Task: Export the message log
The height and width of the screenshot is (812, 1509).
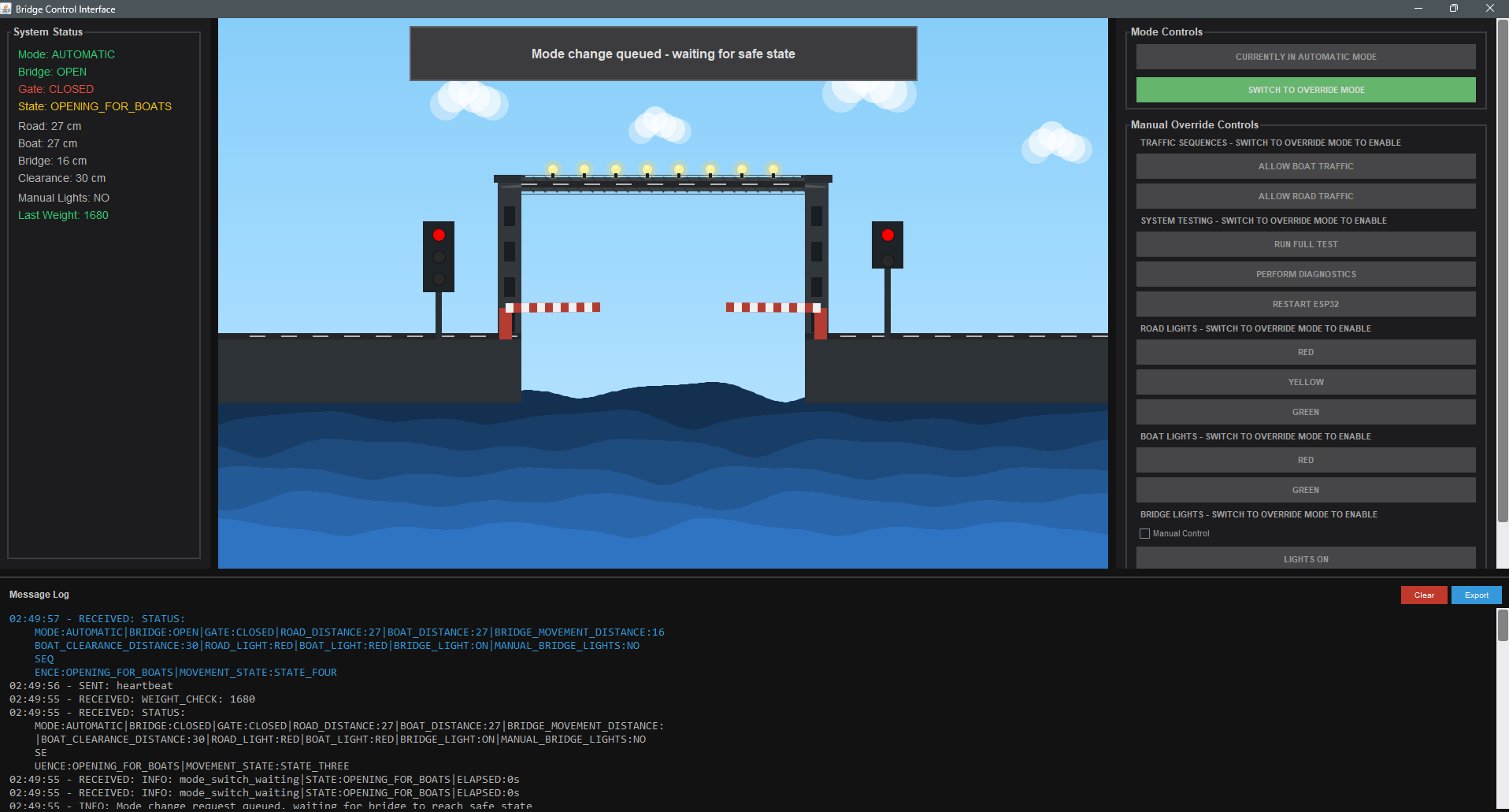Action: pyautogui.click(x=1476, y=595)
